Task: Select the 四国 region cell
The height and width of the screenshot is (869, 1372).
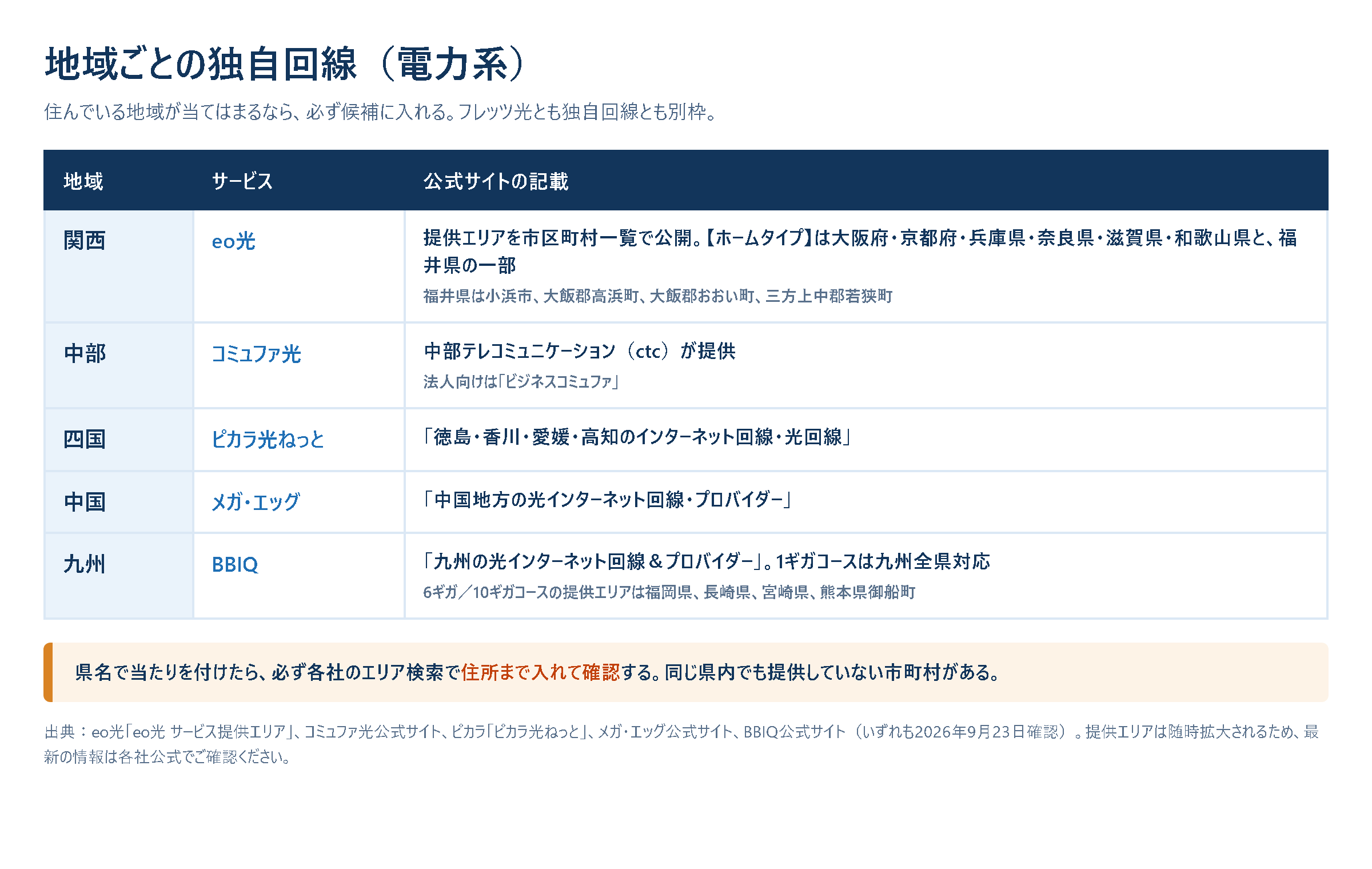Action: coord(119,440)
